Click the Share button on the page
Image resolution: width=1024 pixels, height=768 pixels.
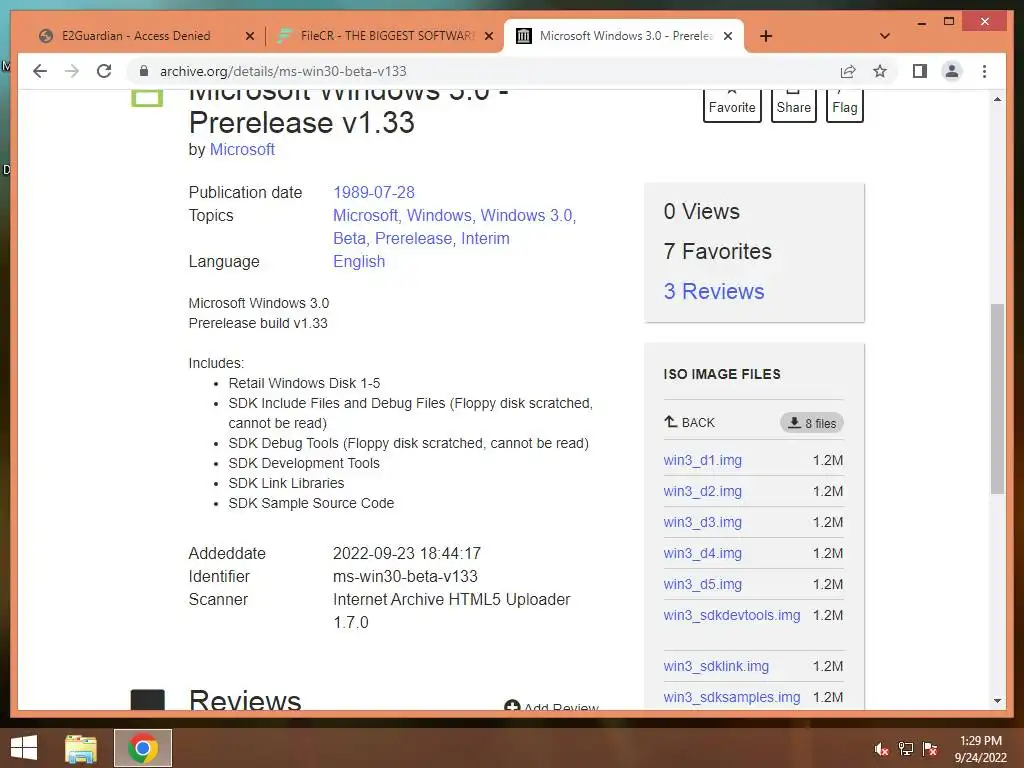click(x=793, y=106)
